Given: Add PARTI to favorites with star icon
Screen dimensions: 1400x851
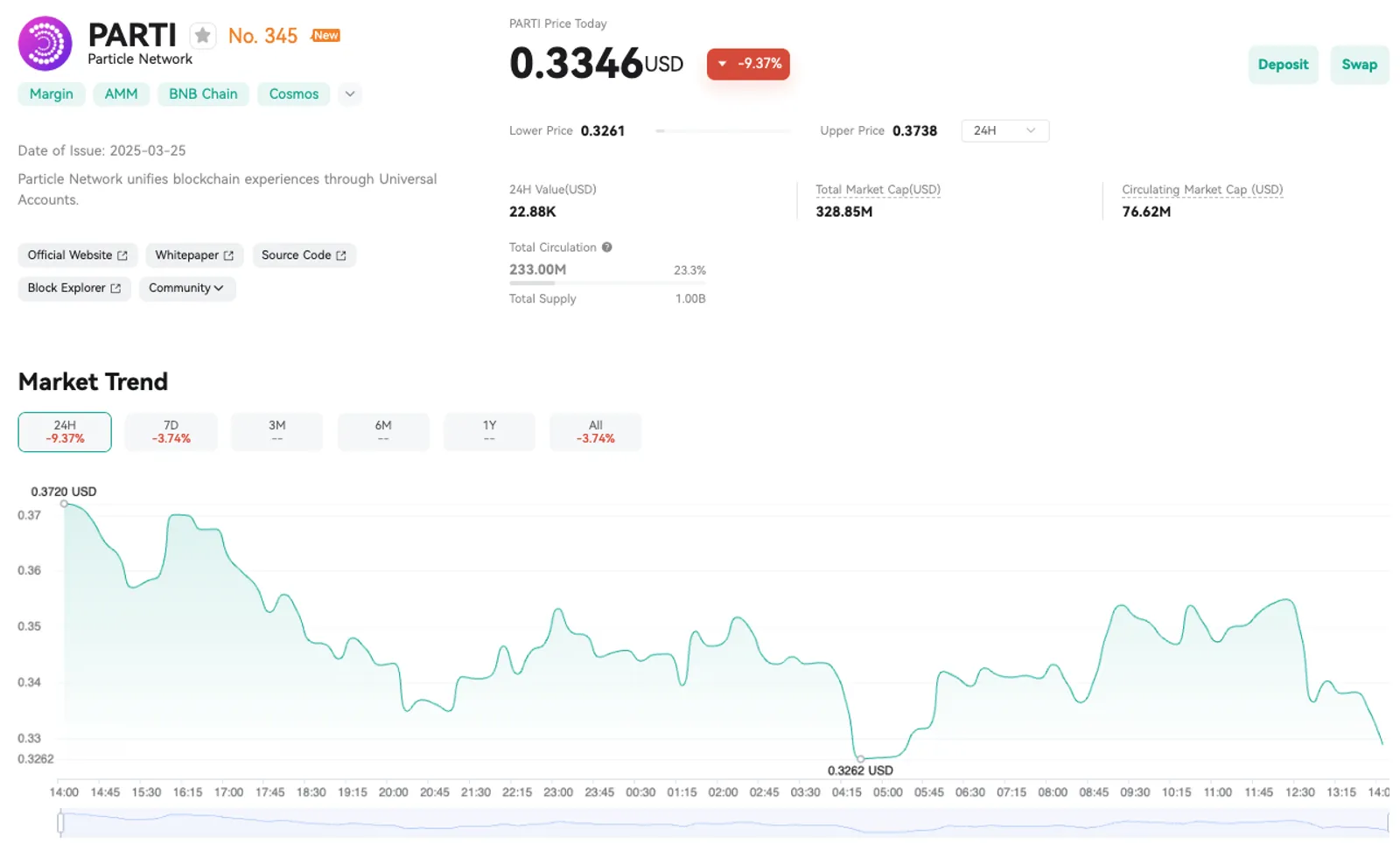Looking at the screenshot, I should pos(203,35).
